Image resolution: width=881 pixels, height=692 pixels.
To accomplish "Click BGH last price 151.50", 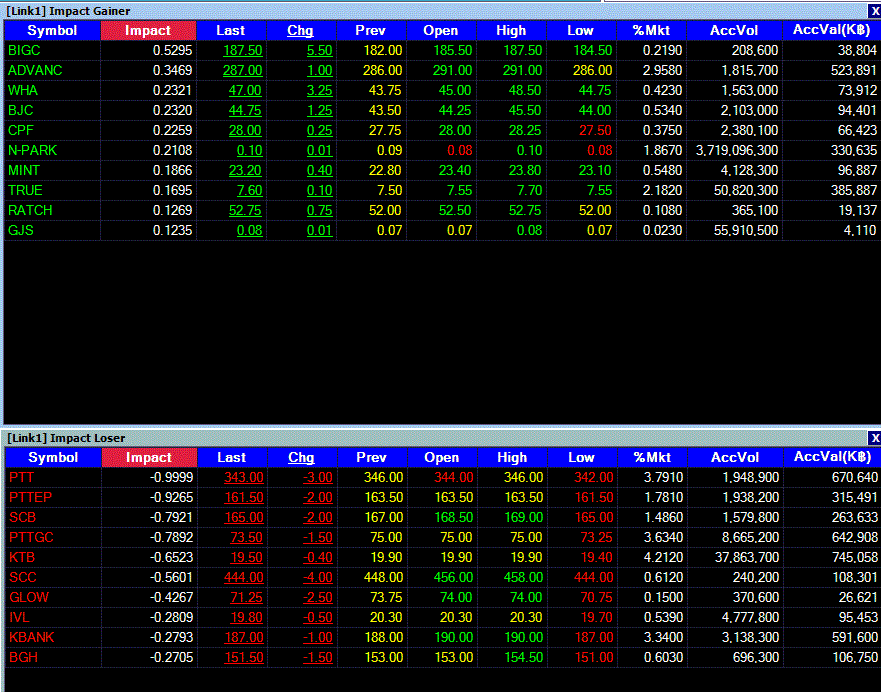I will tap(244, 657).
